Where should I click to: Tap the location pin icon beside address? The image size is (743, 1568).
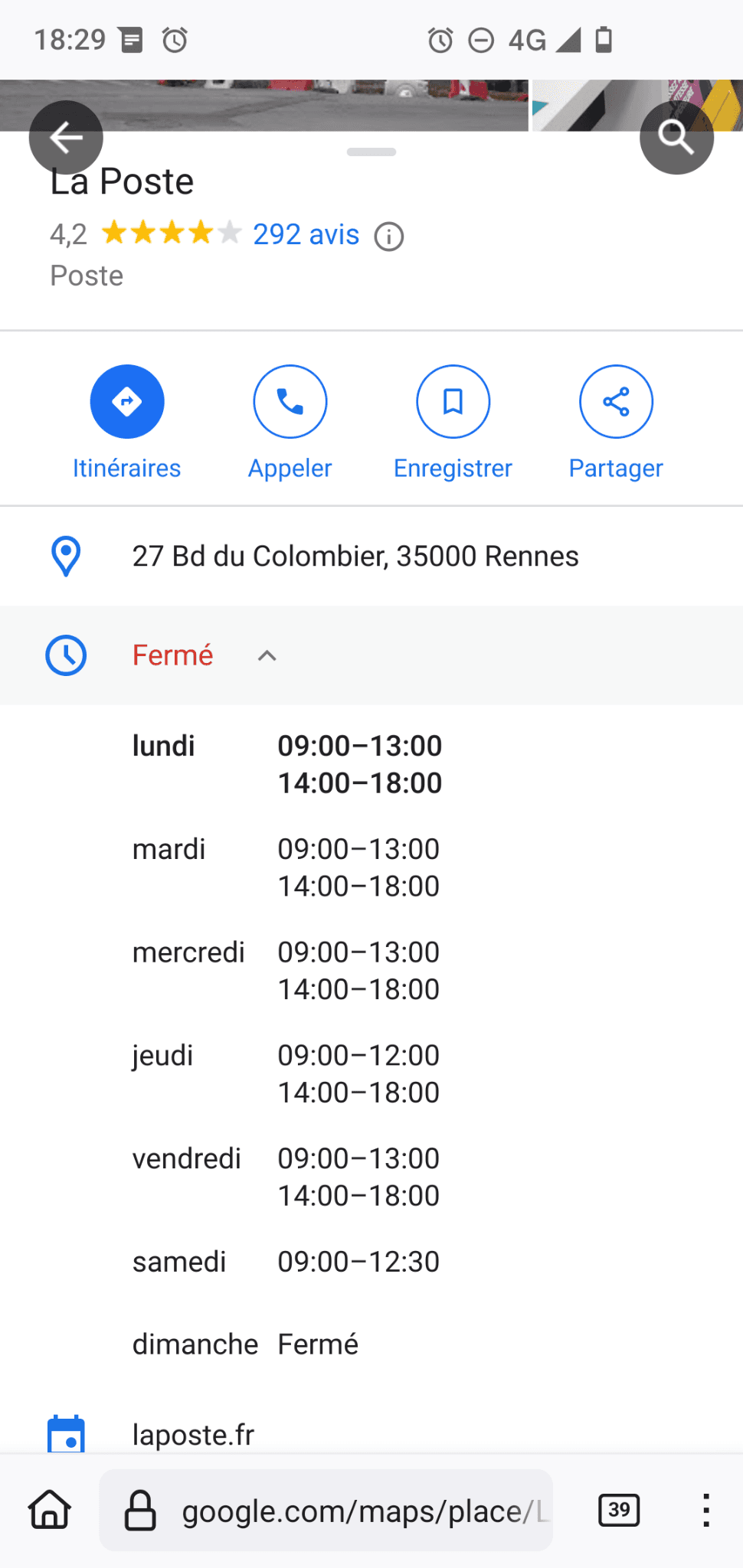pos(66,557)
